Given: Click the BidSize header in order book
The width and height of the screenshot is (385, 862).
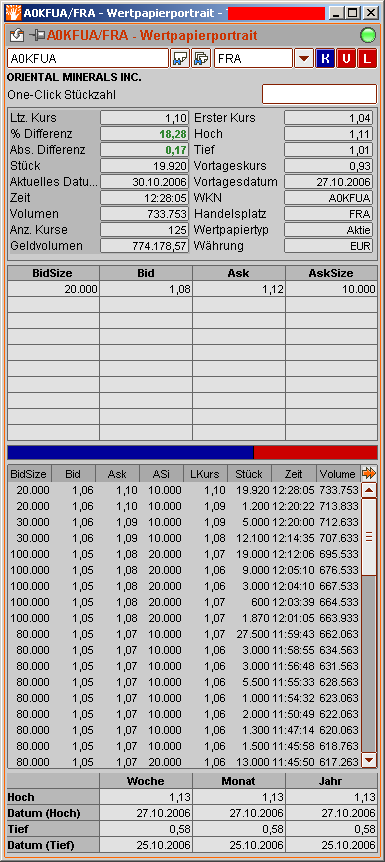Looking at the screenshot, I should [53, 273].
